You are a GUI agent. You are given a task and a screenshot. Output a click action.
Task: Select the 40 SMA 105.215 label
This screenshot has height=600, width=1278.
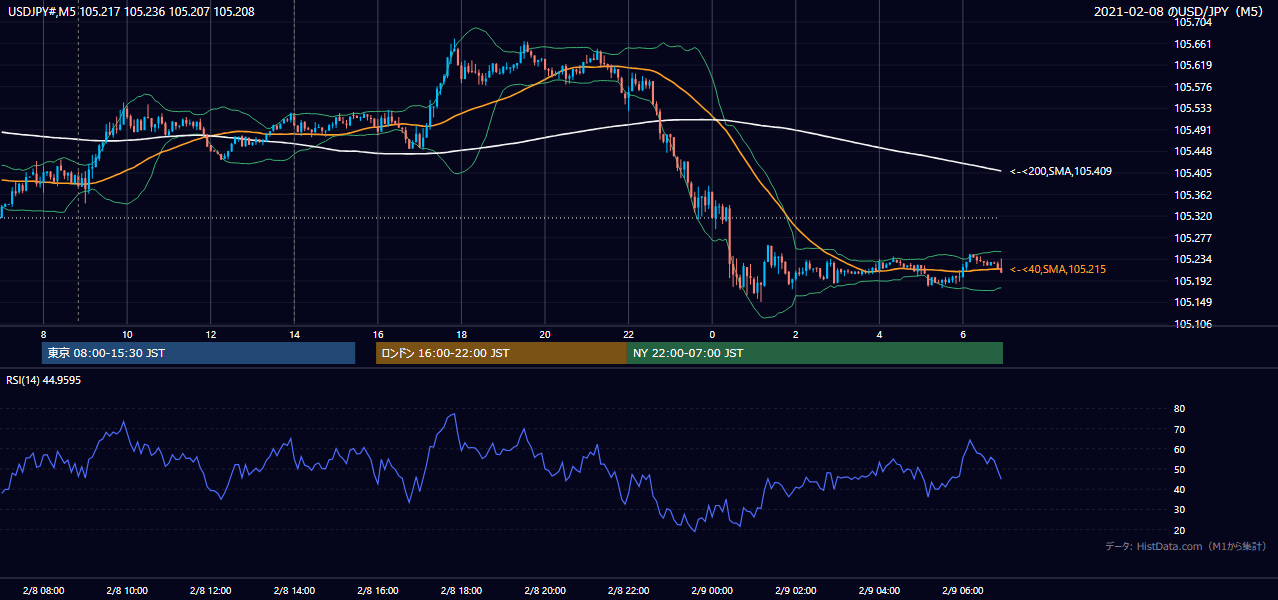point(1058,269)
